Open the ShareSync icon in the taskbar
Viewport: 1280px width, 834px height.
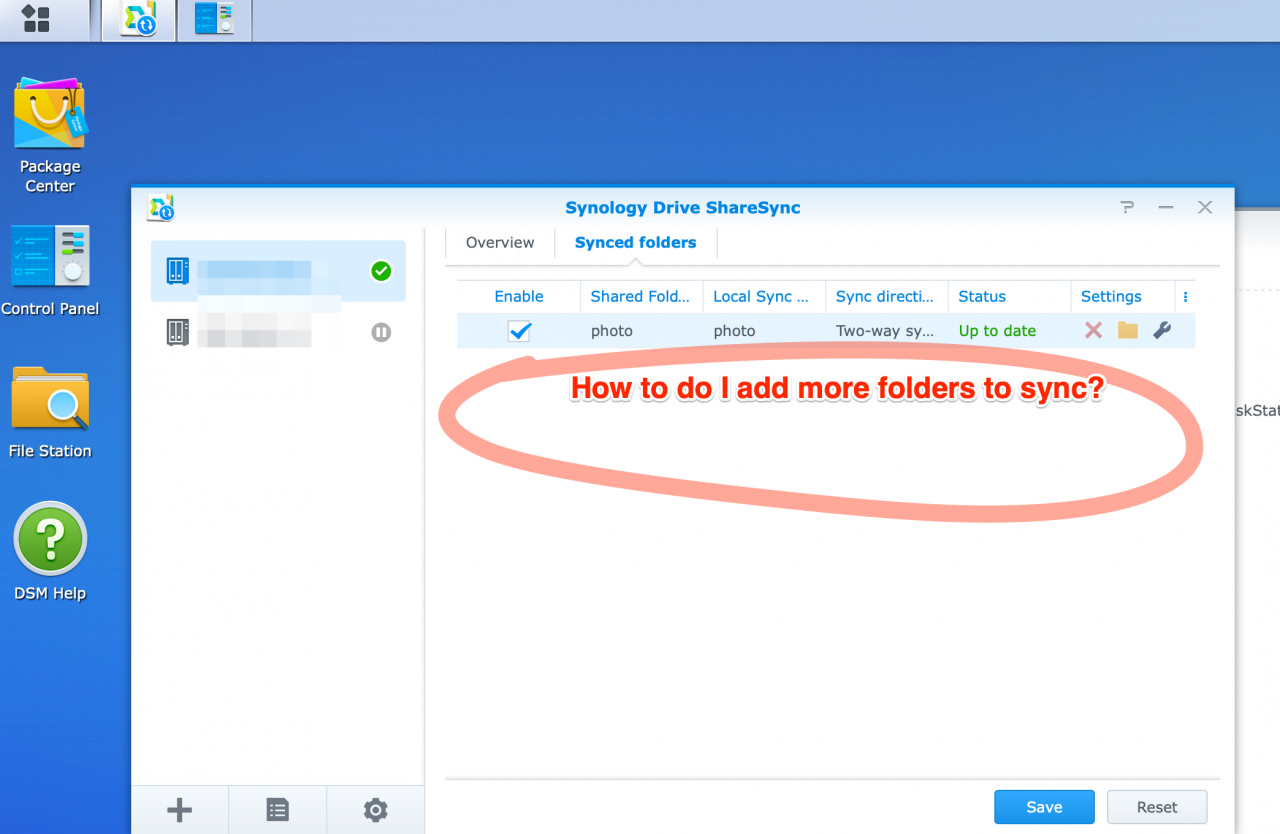[138, 20]
